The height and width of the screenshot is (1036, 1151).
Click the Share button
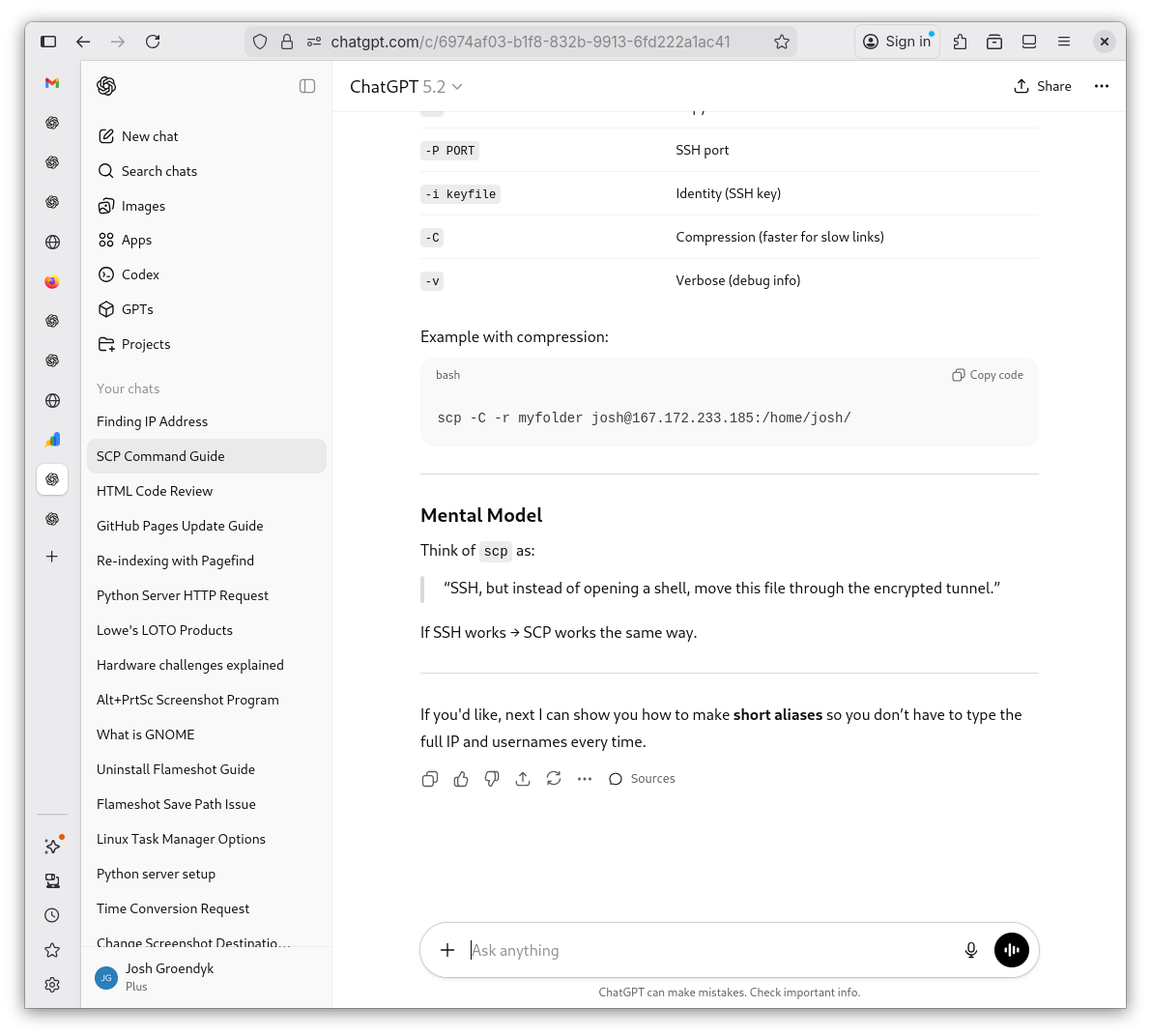click(x=1043, y=86)
